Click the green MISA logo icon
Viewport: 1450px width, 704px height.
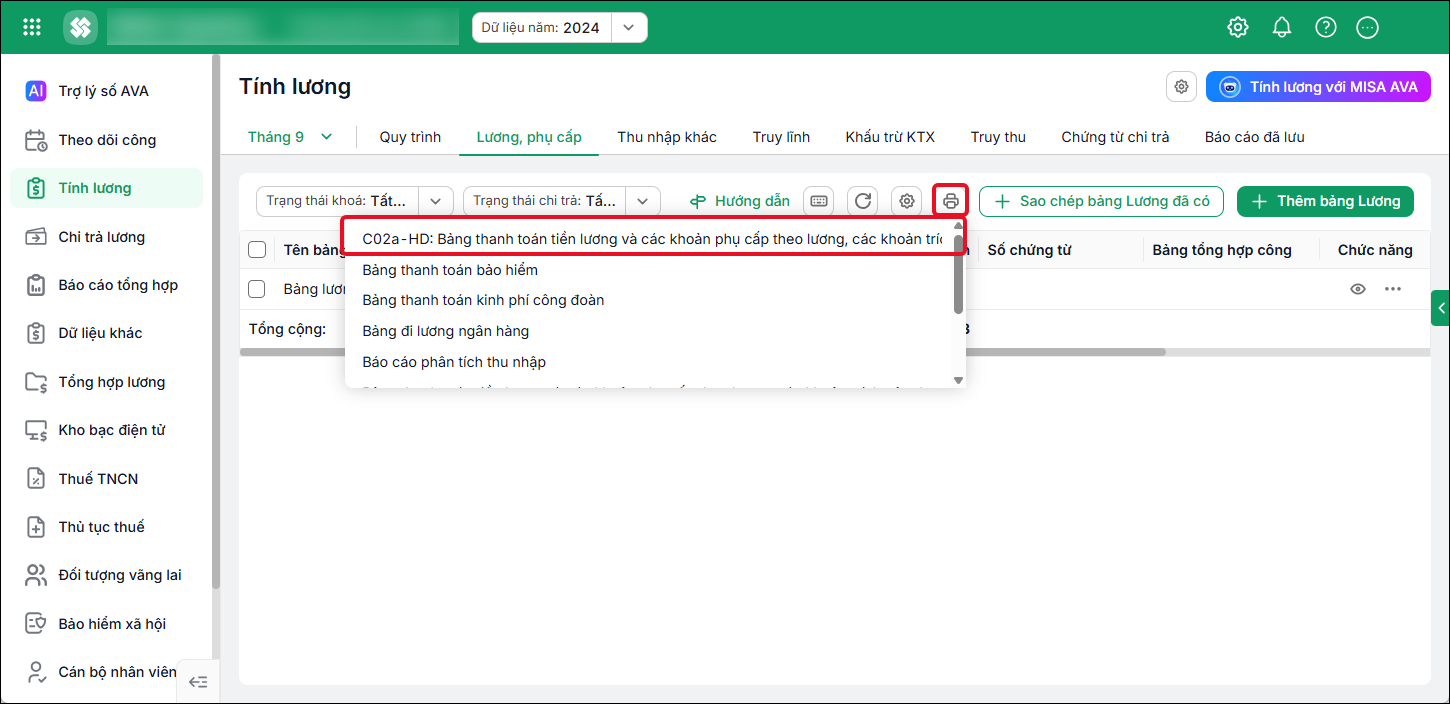tap(80, 27)
